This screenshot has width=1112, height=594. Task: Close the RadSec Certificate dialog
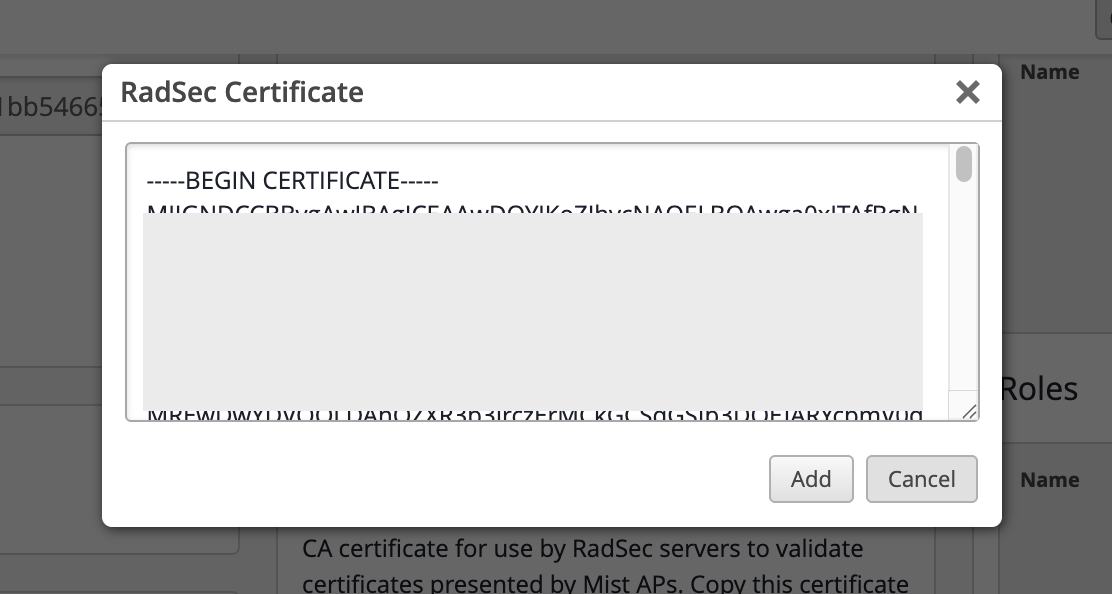coord(967,92)
